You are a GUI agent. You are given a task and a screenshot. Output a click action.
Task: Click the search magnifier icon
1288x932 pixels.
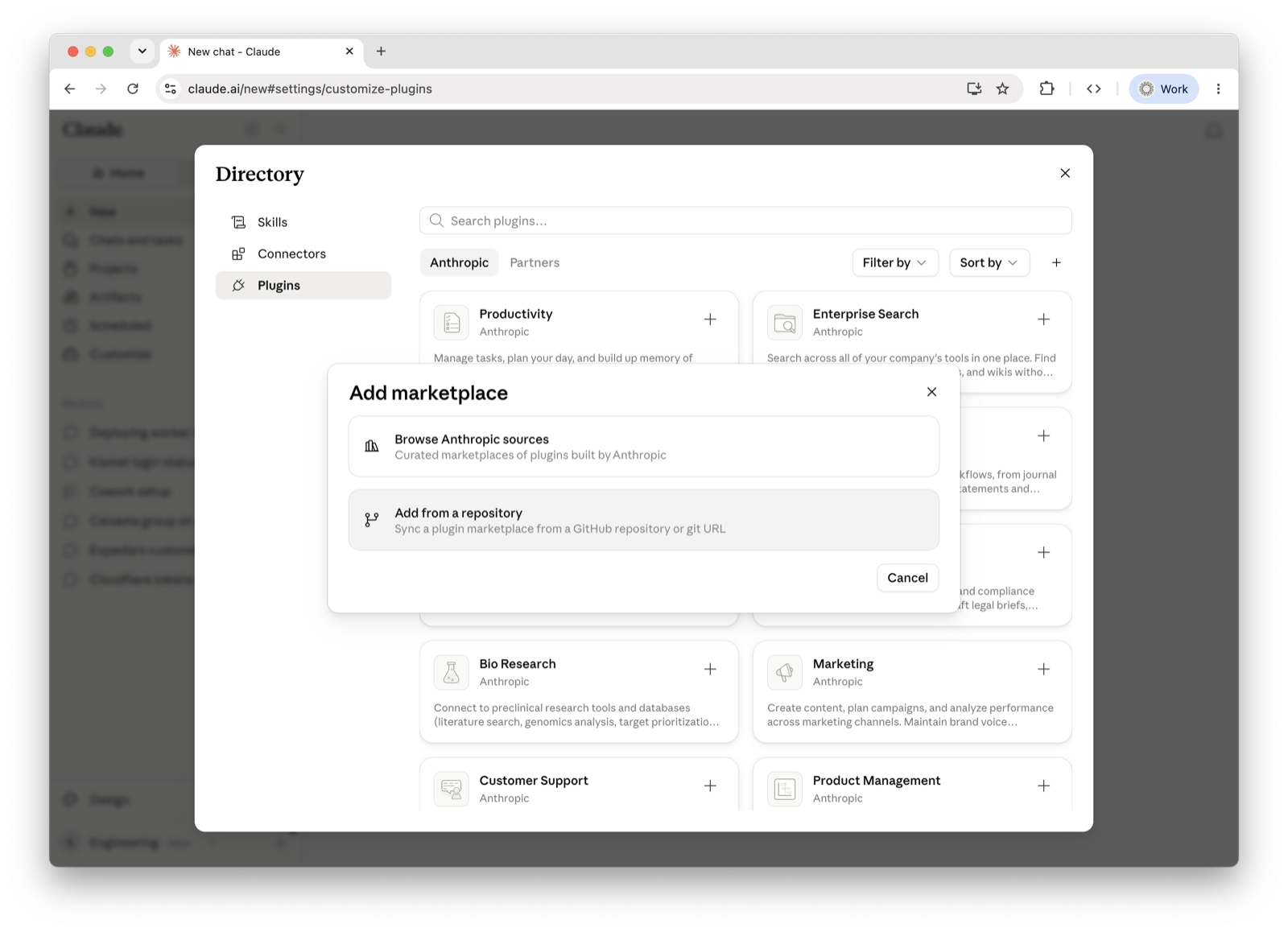pyautogui.click(x=436, y=221)
